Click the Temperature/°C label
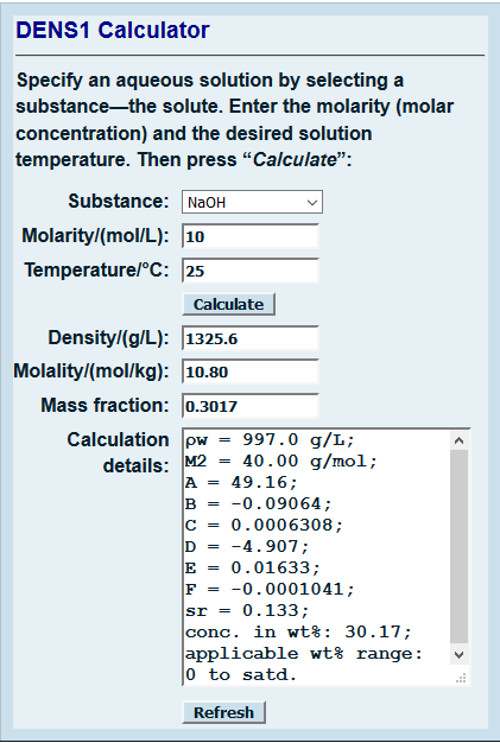 tap(97, 270)
